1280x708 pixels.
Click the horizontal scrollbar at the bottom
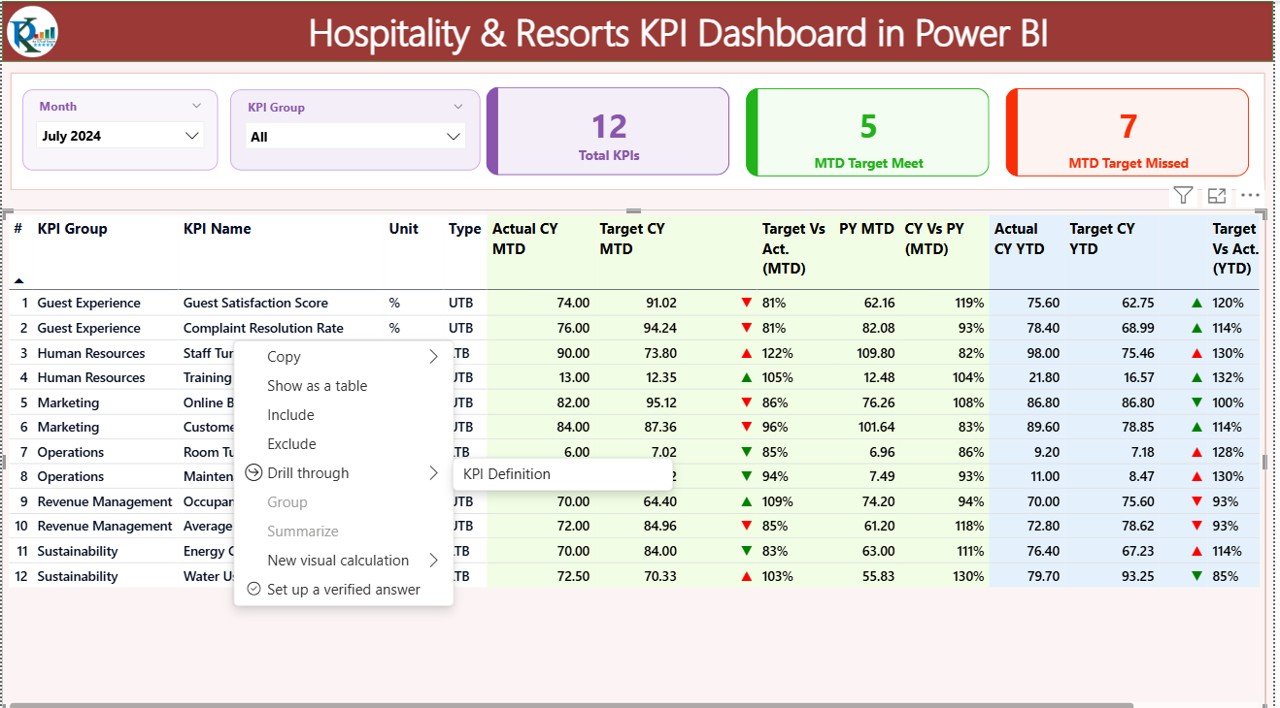(570, 704)
